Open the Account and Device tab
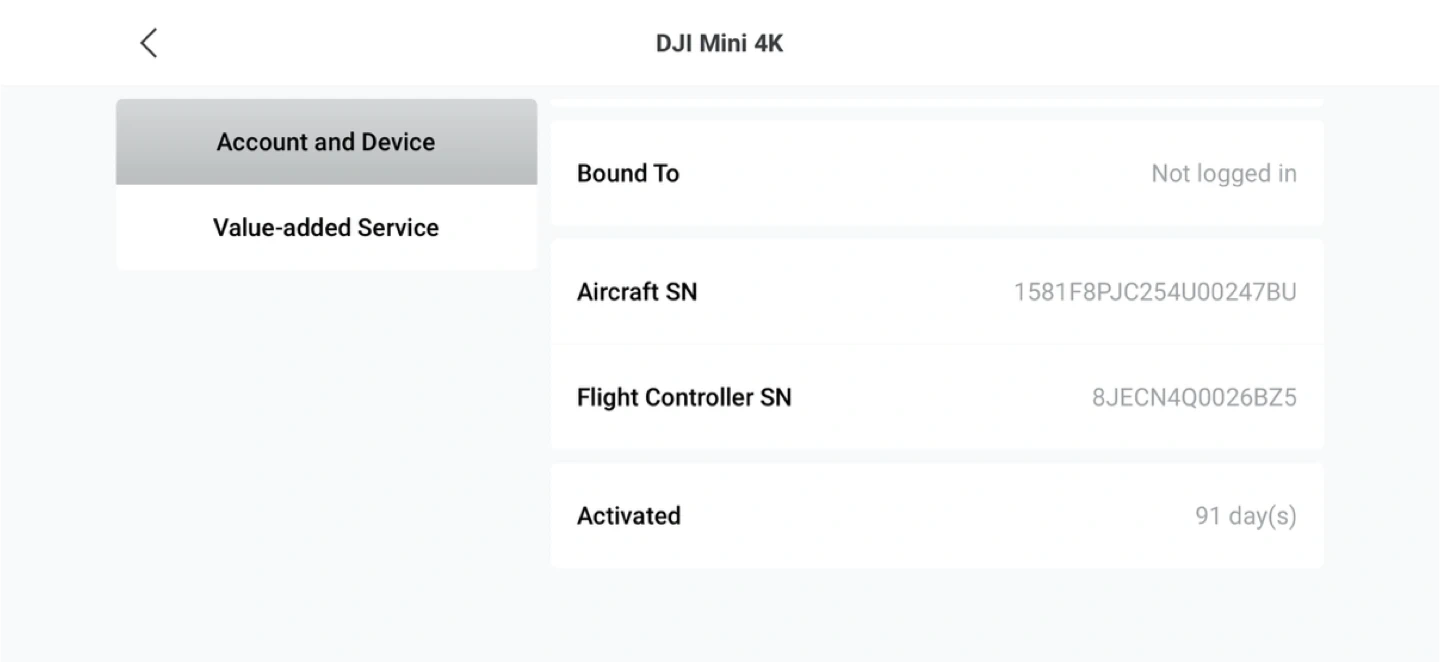1440x662 pixels. pos(326,142)
